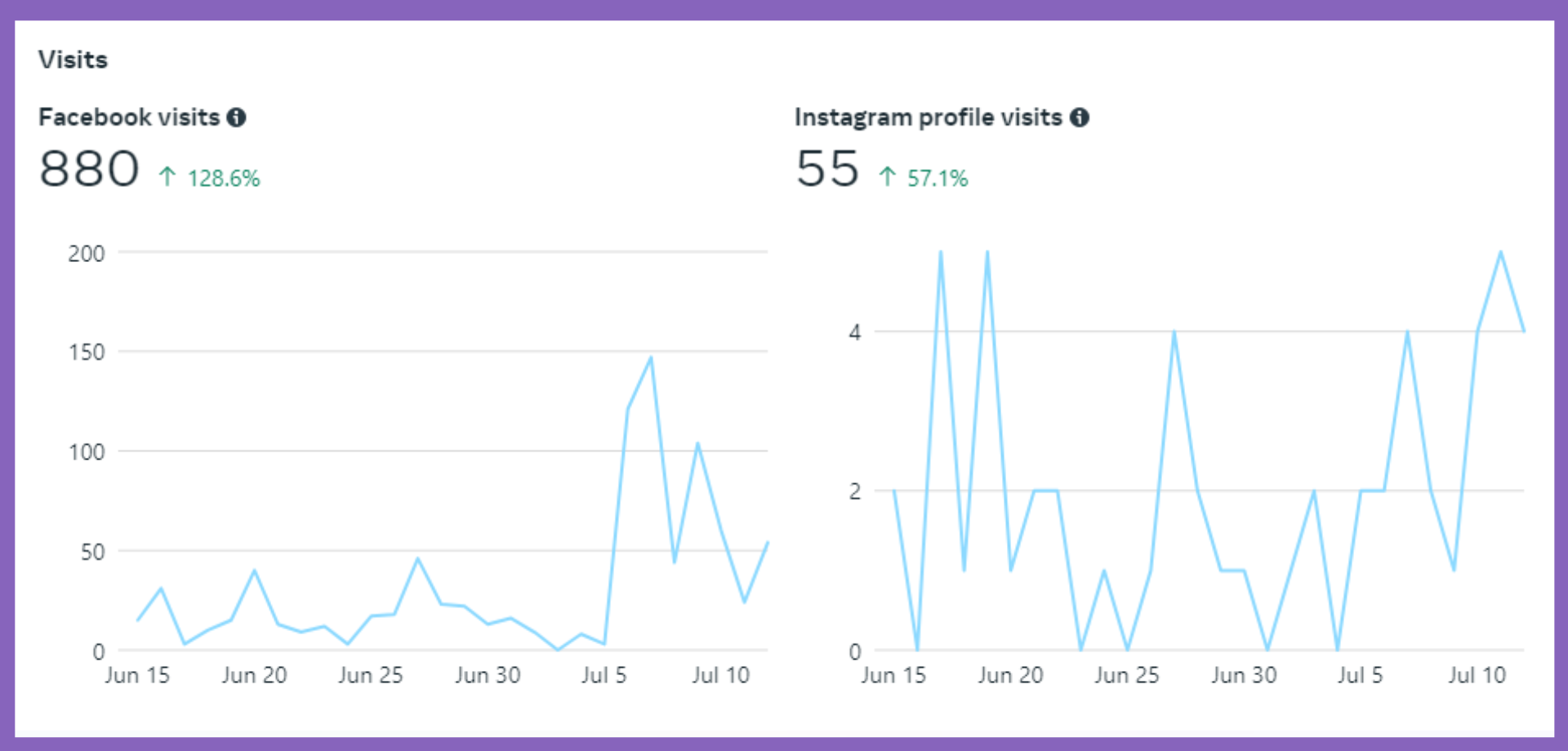The width and height of the screenshot is (1568, 751).
Task: Click the 'Visits' section heading
Action: (x=73, y=60)
